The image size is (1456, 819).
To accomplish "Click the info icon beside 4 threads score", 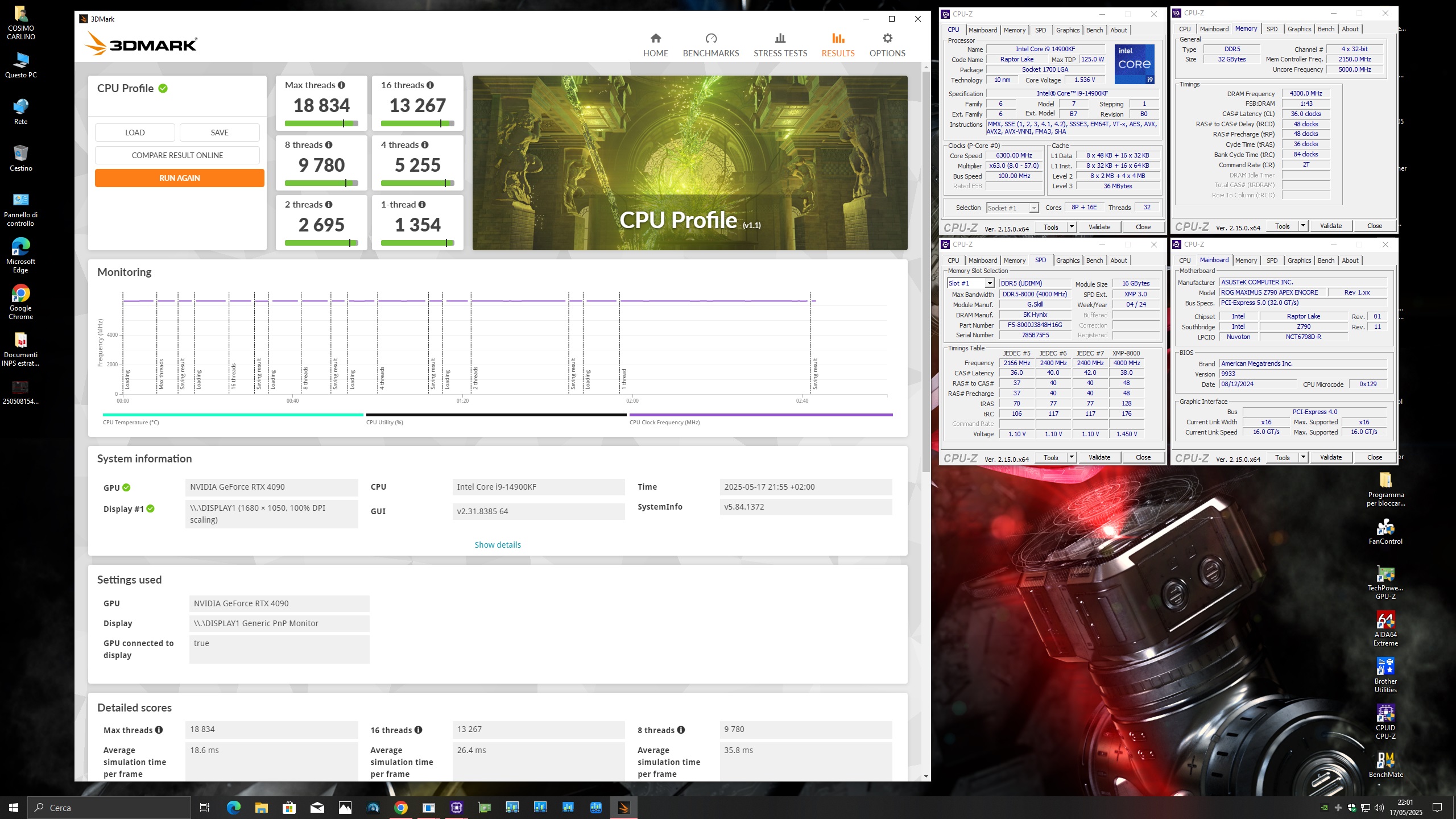I will [x=425, y=145].
